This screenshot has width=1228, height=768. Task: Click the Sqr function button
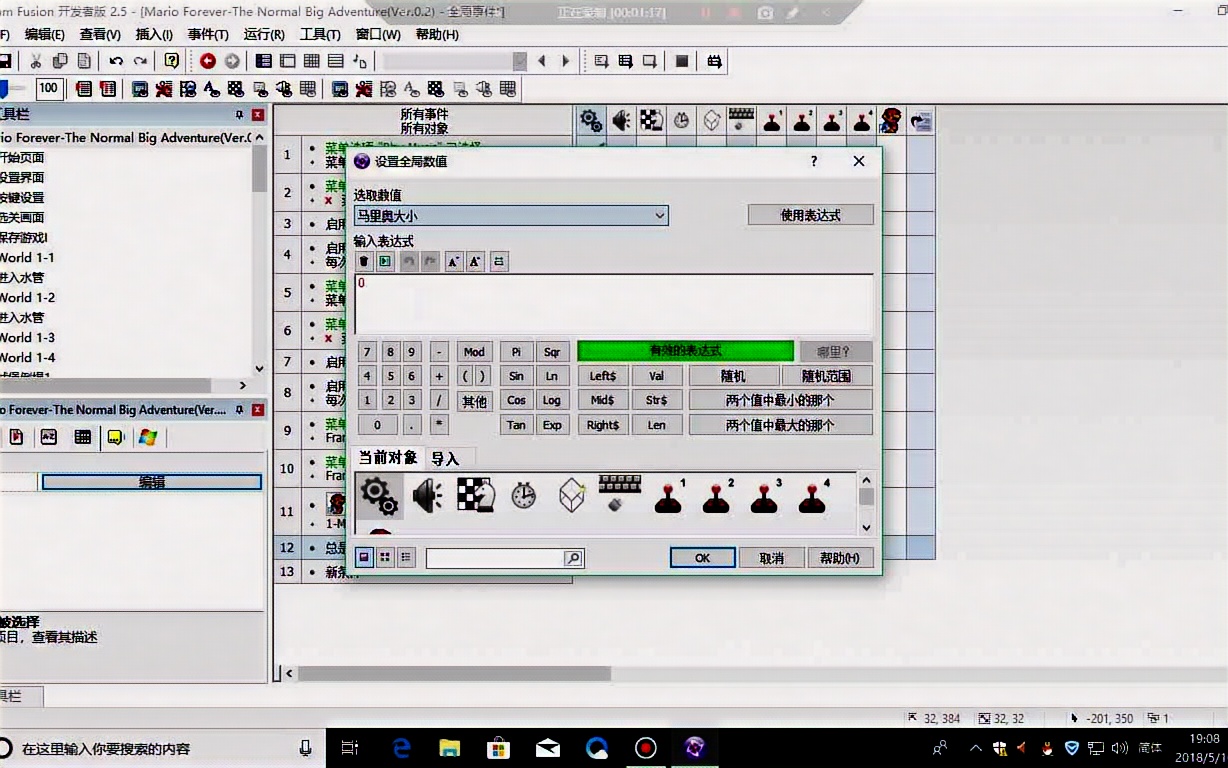coord(552,352)
